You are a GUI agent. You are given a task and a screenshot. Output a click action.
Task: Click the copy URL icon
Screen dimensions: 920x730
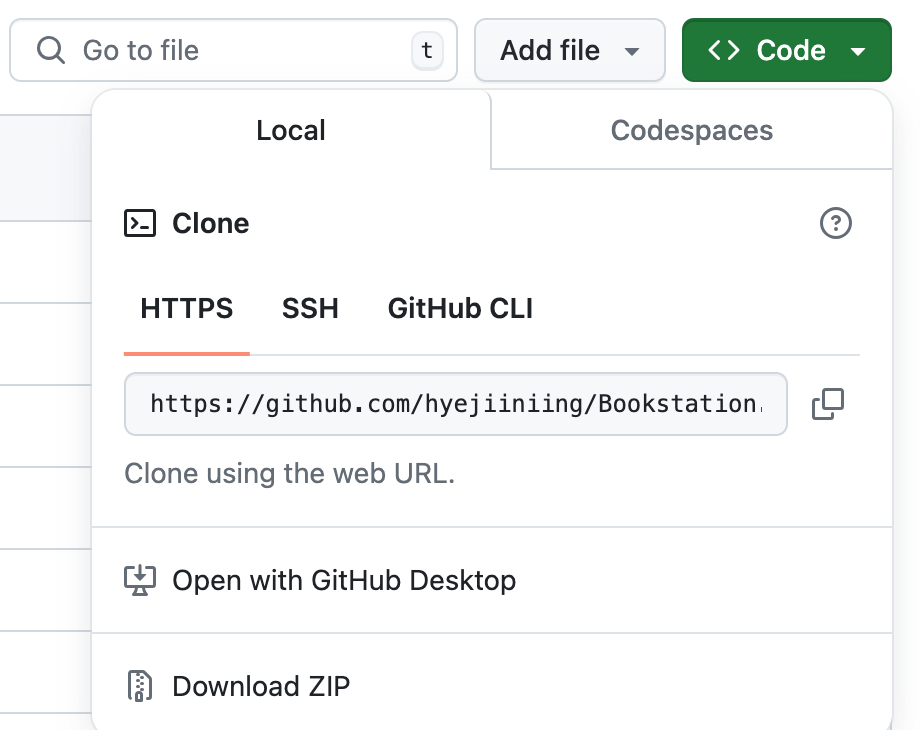click(828, 404)
